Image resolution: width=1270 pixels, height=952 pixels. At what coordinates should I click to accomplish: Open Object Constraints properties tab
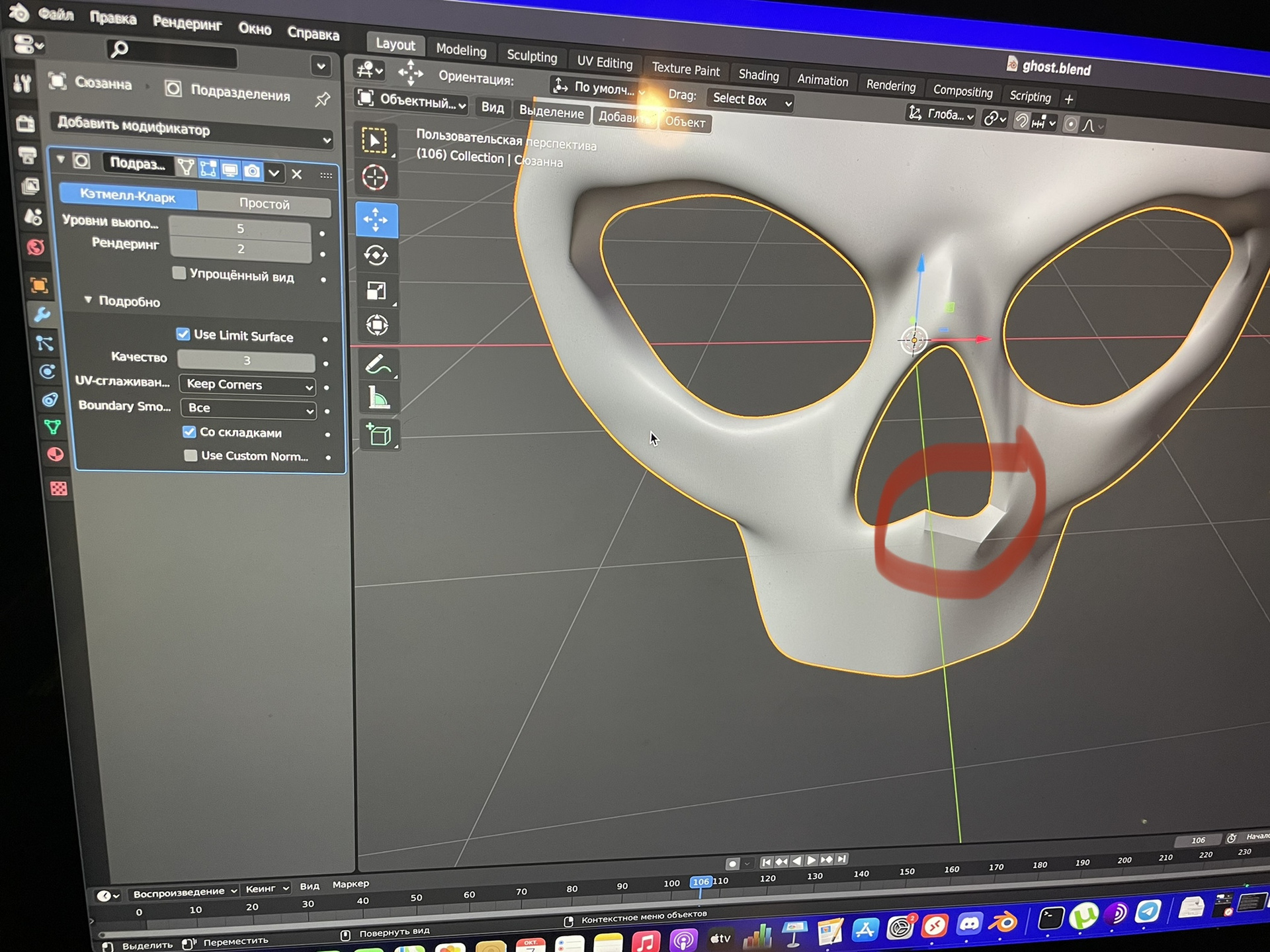pyautogui.click(x=50, y=400)
